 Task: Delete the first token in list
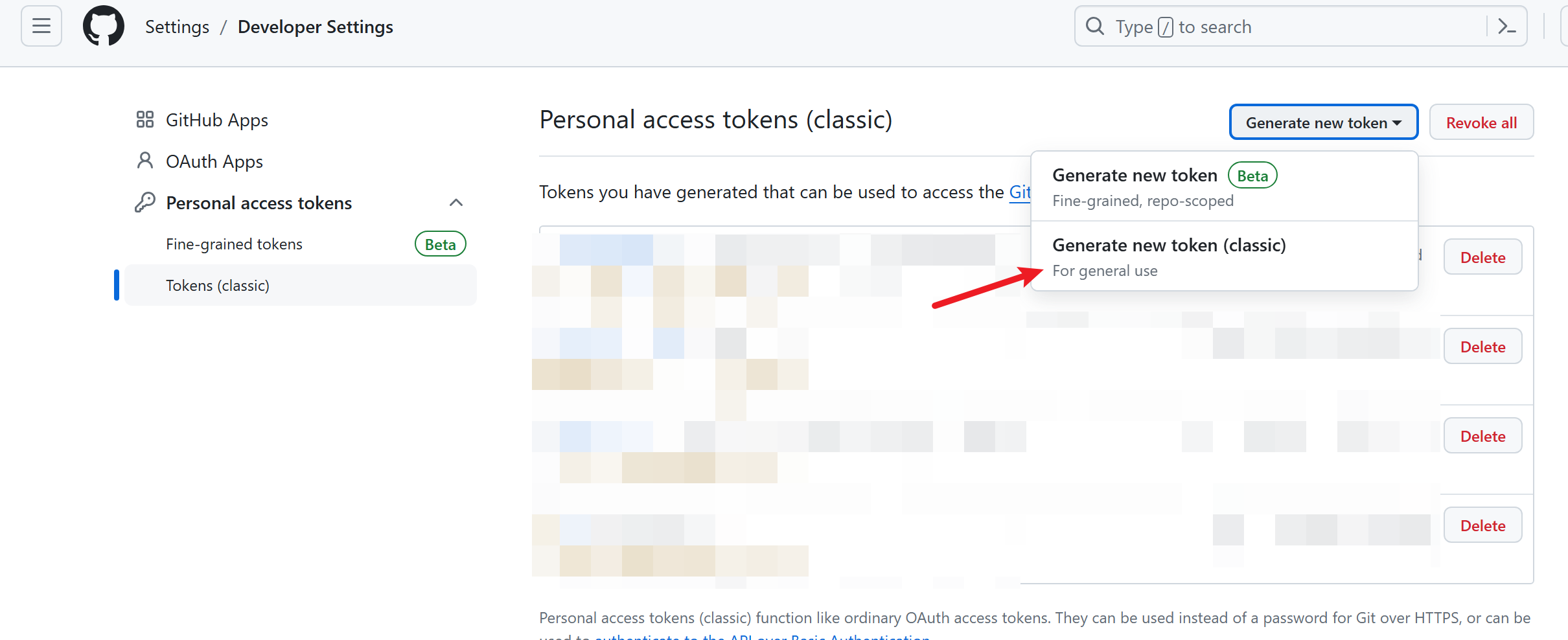coord(1482,257)
